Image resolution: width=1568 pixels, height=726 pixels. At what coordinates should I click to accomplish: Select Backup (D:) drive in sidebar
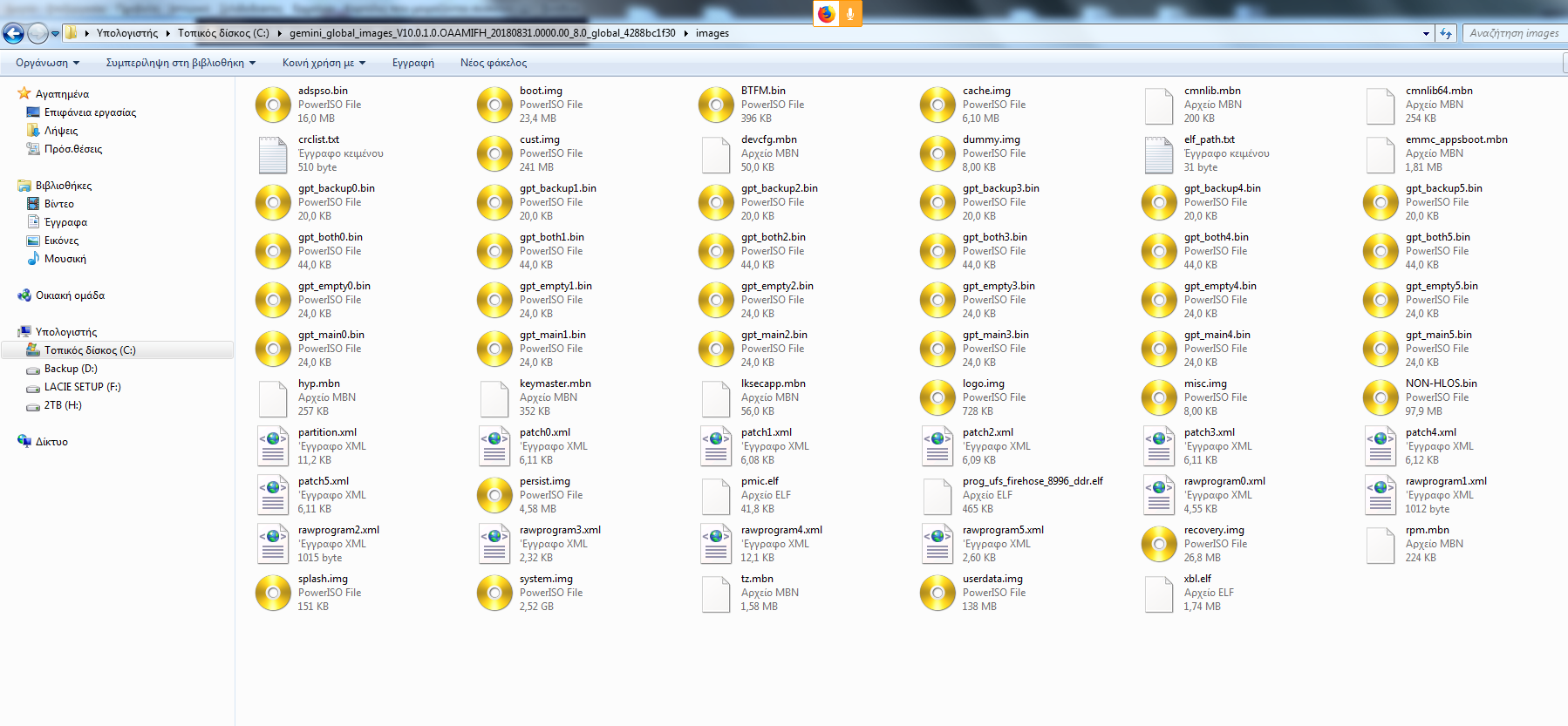coord(71,369)
